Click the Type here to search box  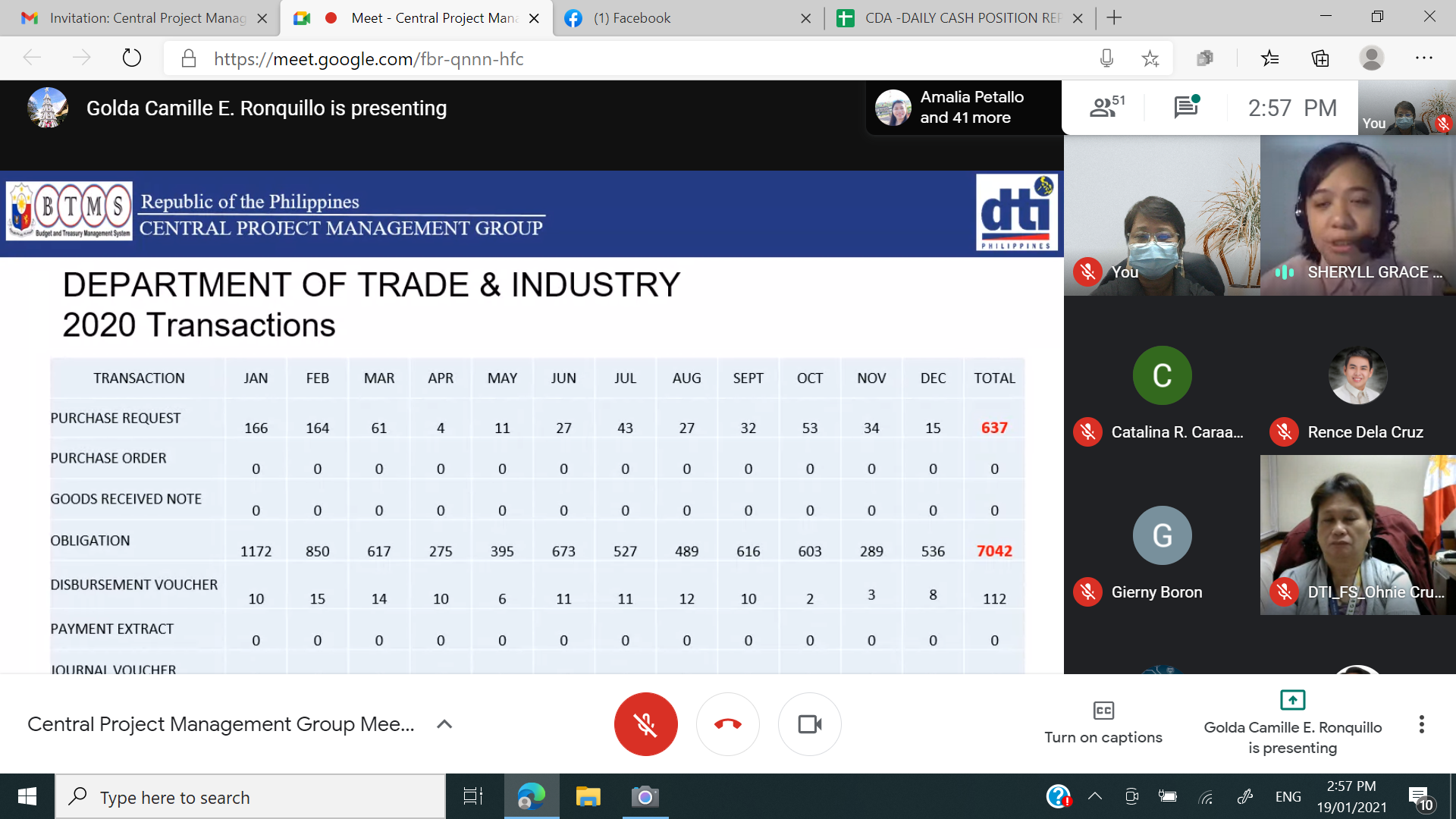[250, 797]
